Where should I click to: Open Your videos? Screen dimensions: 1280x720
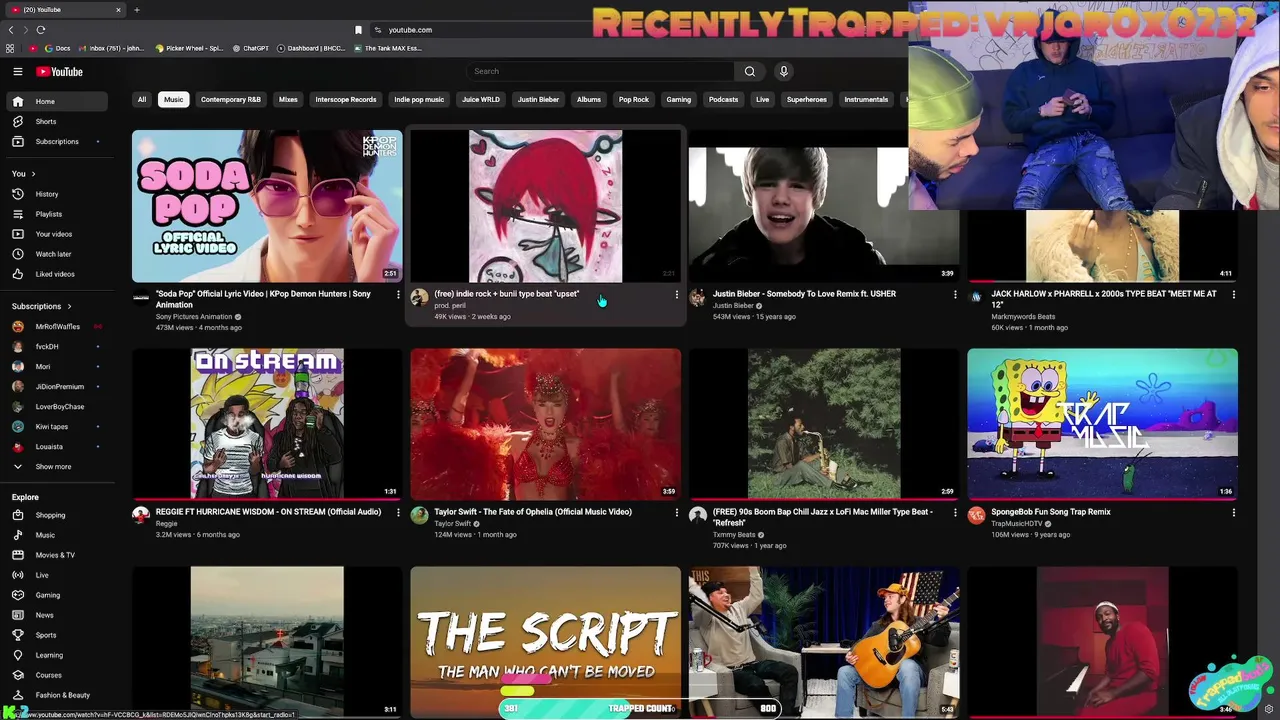pos(56,234)
